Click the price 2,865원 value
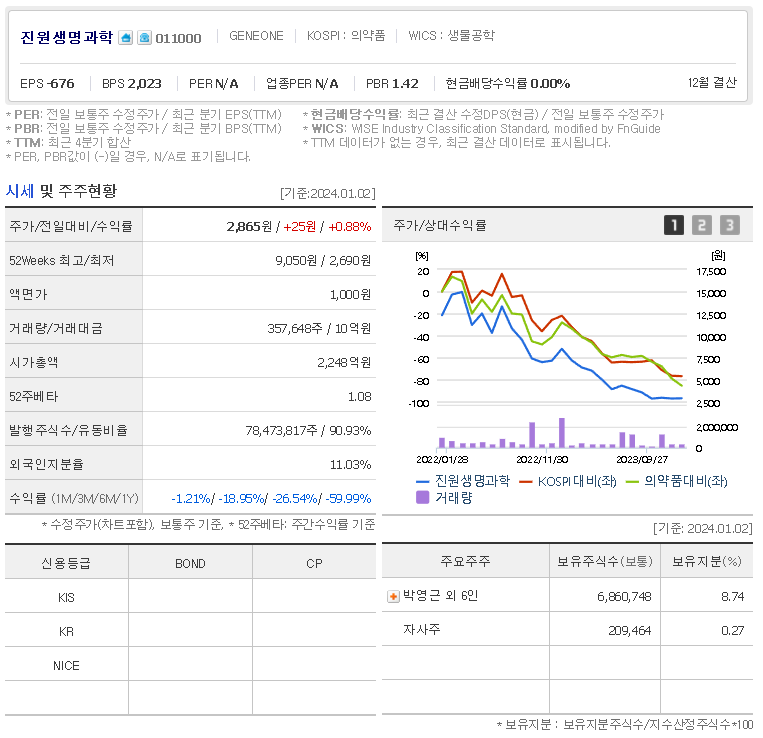Image resolution: width=763 pixels, height=738 pixels. coord(249,227)
